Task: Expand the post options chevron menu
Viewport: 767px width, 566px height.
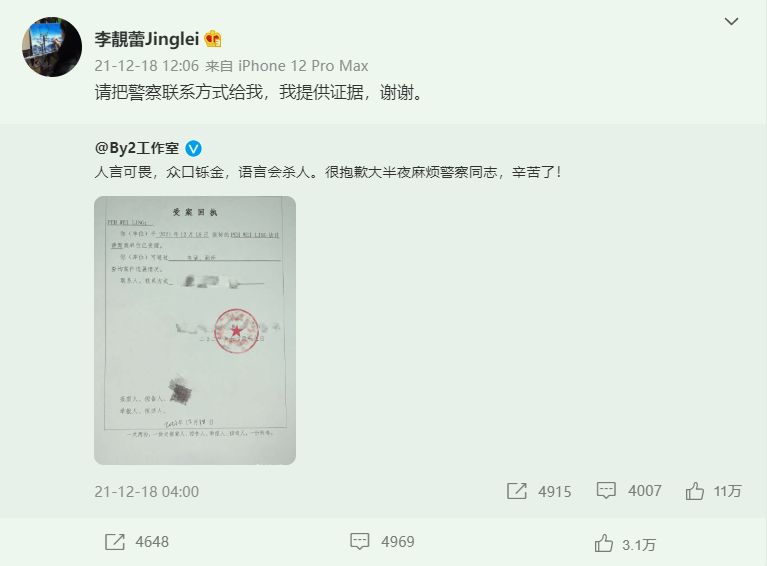Action: pos(731,22)
